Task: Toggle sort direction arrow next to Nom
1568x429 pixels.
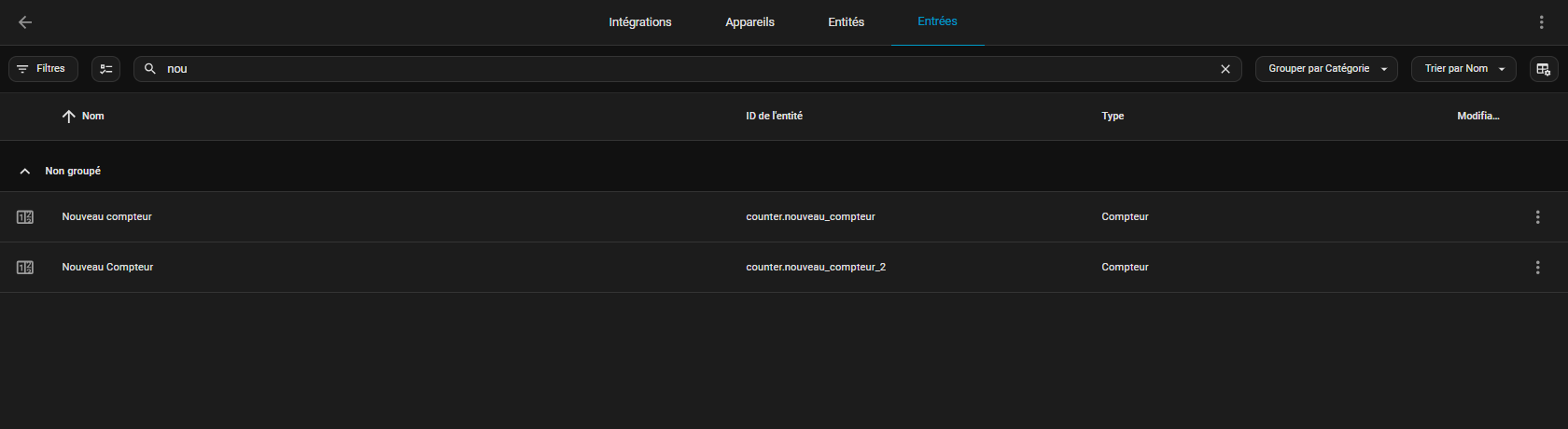Action: click(x=68, y=117)
